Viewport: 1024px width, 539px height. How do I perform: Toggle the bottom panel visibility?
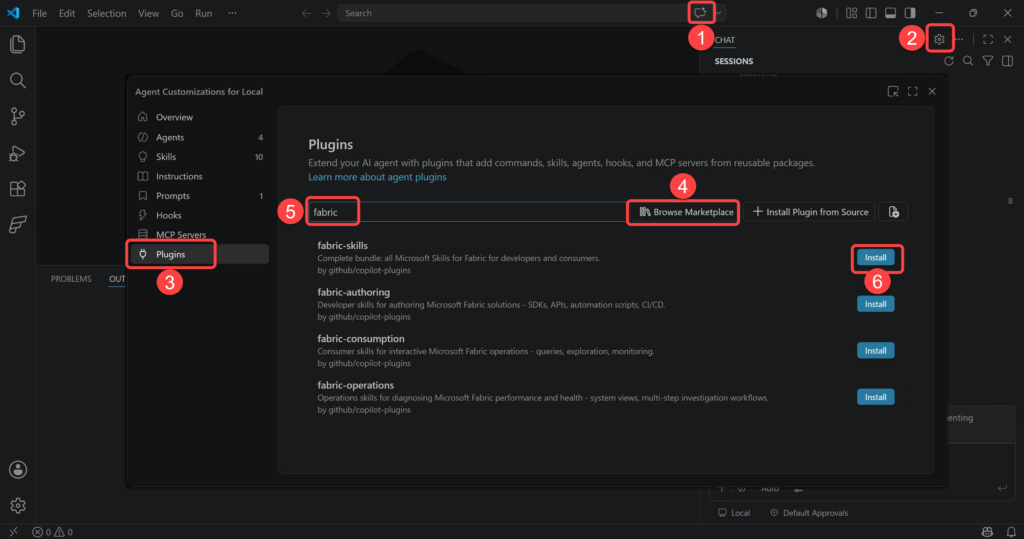pyautogui.click(x=891, y=13)
